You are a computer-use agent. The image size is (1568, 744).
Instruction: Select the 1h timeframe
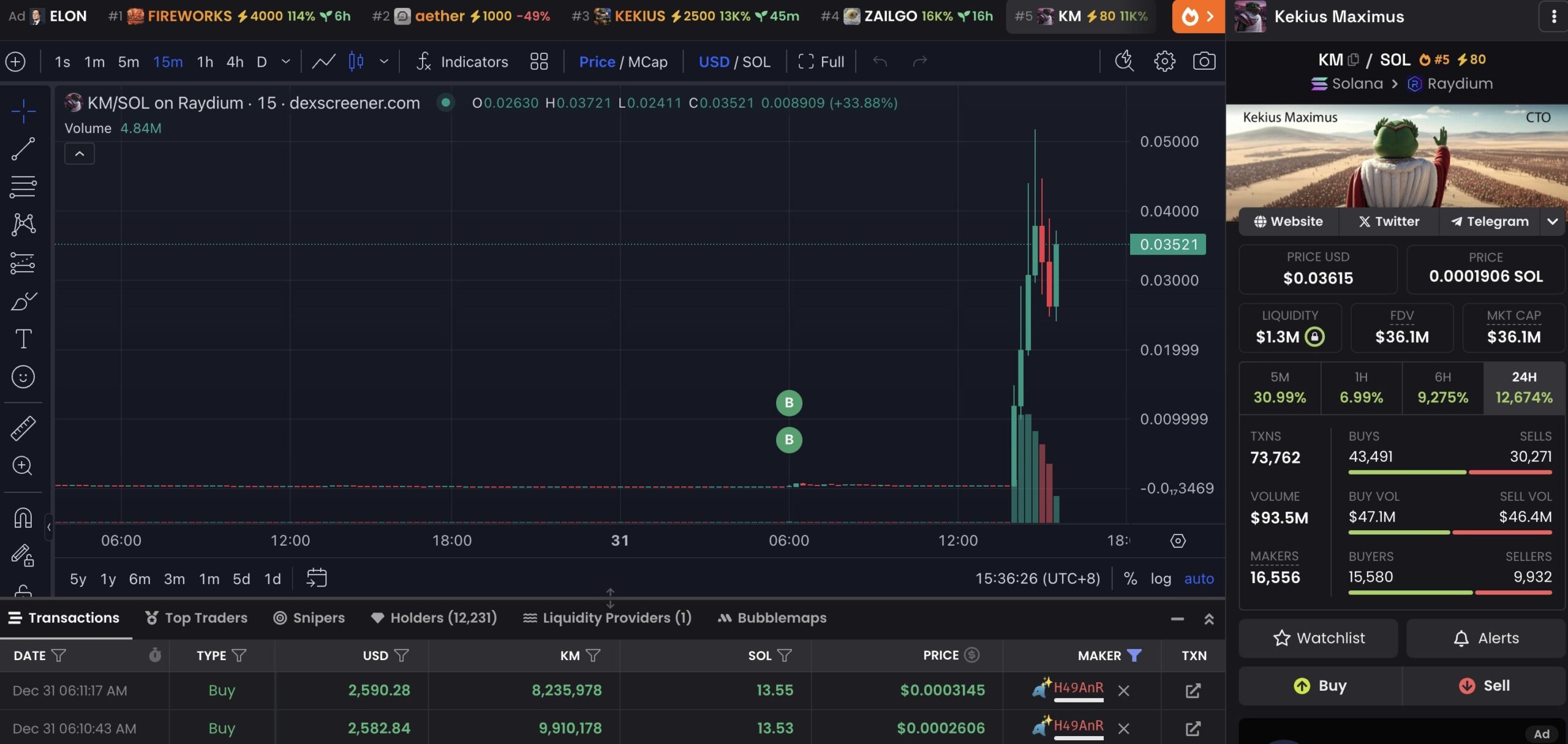point(205,62)
